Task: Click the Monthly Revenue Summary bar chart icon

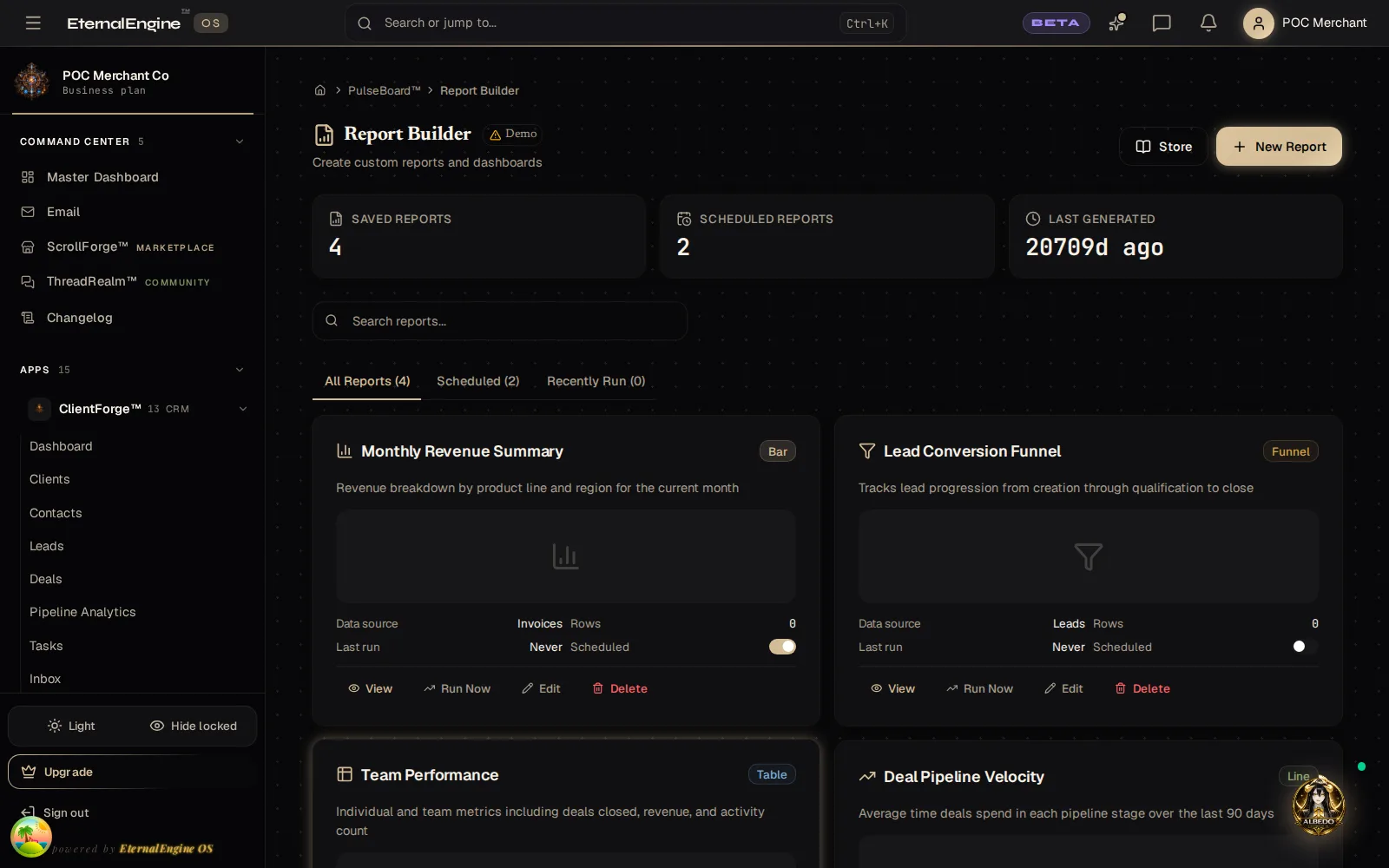Action: (344, 450)
